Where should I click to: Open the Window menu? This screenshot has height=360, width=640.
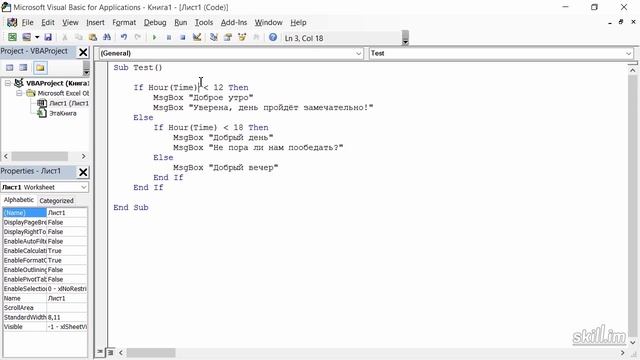[x=269, y=22]
